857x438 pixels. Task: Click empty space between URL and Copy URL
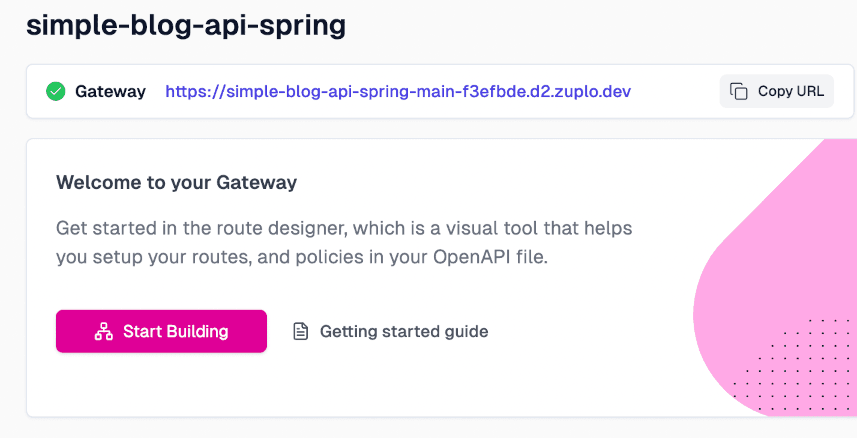(675, 91)
